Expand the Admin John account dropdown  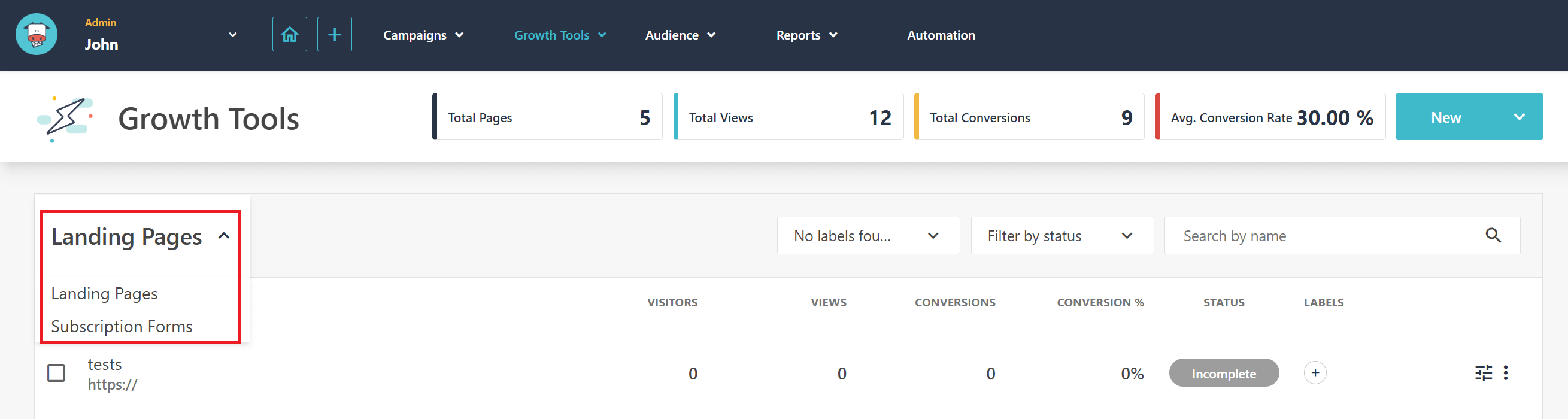click(x=232, y=35)
